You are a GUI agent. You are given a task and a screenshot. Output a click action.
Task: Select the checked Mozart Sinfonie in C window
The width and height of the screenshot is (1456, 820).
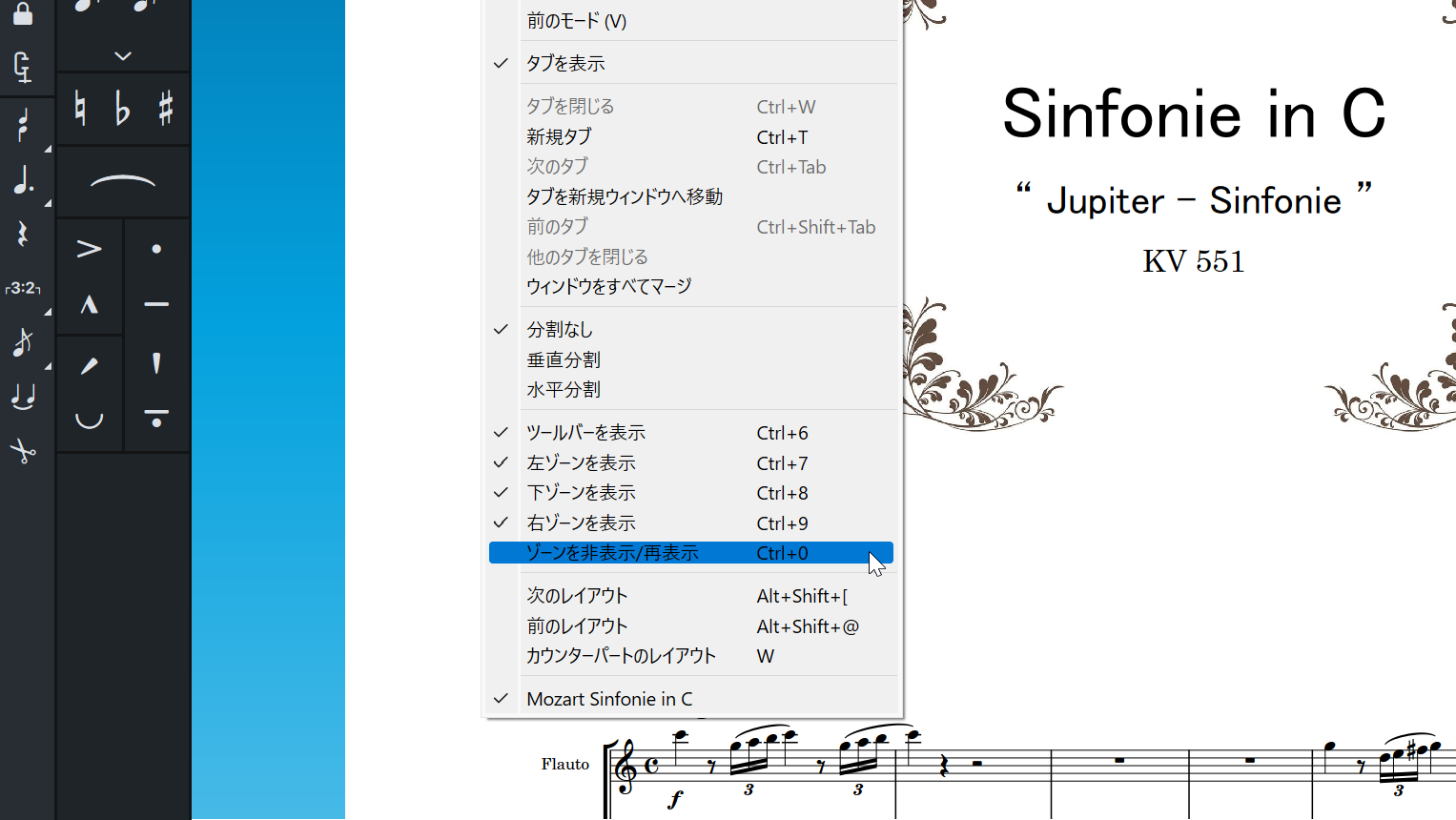coord(693,699)
